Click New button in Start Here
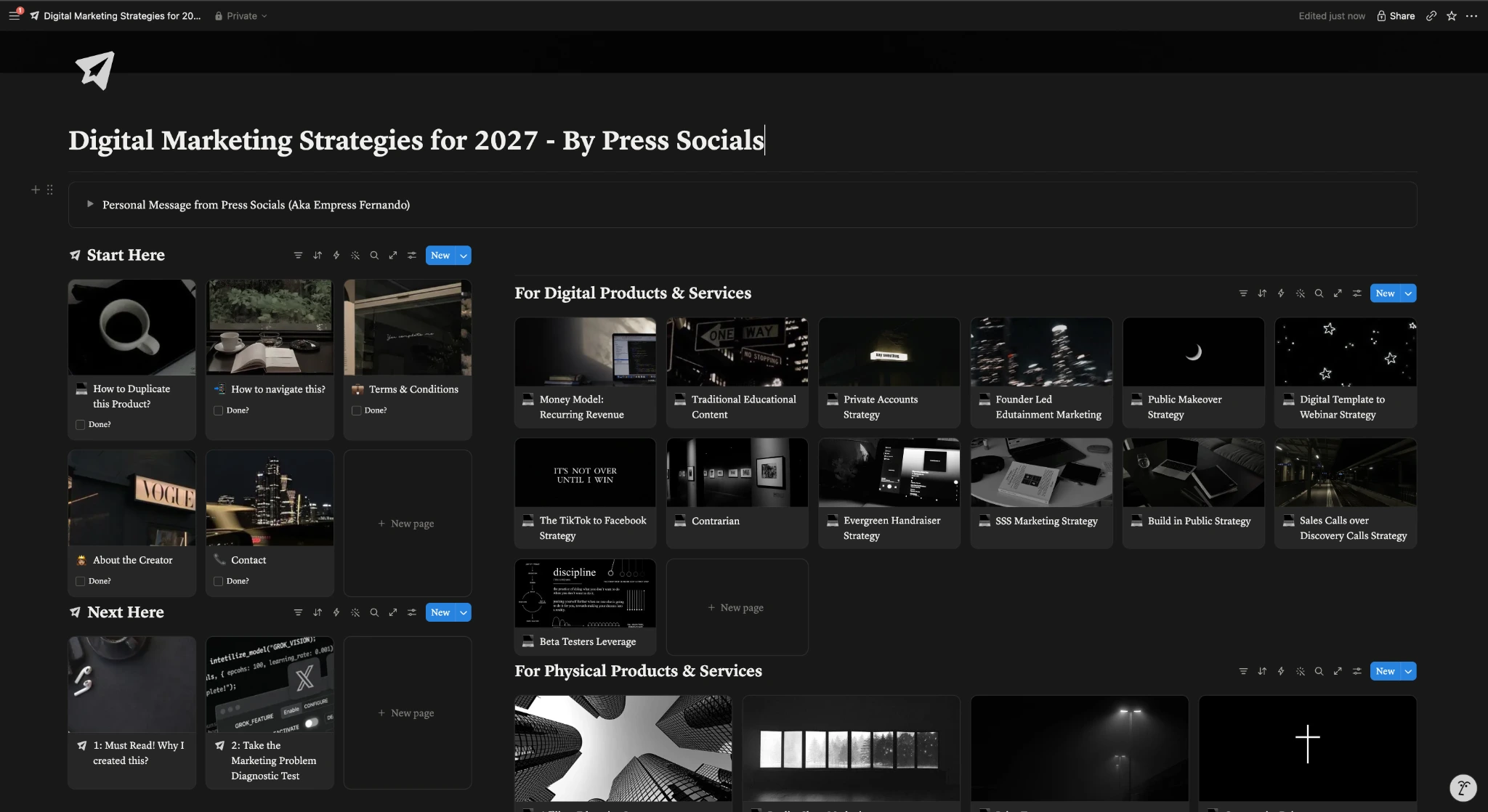This screenshot has height=812, width=1488. click(x=440, y=255)
